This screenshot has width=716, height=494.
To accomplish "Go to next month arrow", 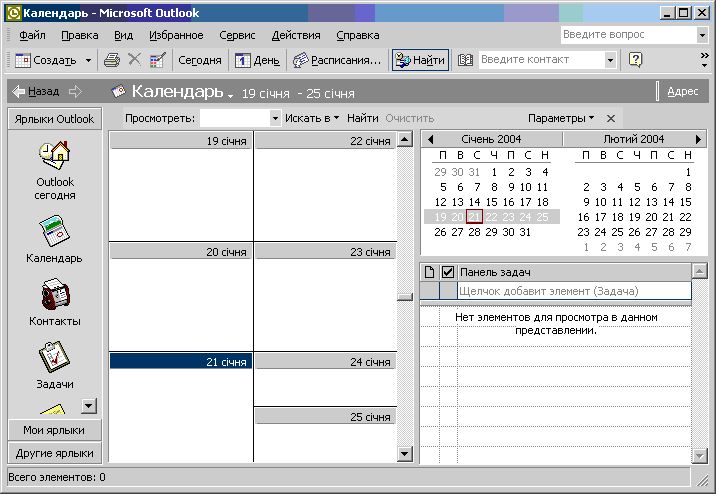I will 698,139.
